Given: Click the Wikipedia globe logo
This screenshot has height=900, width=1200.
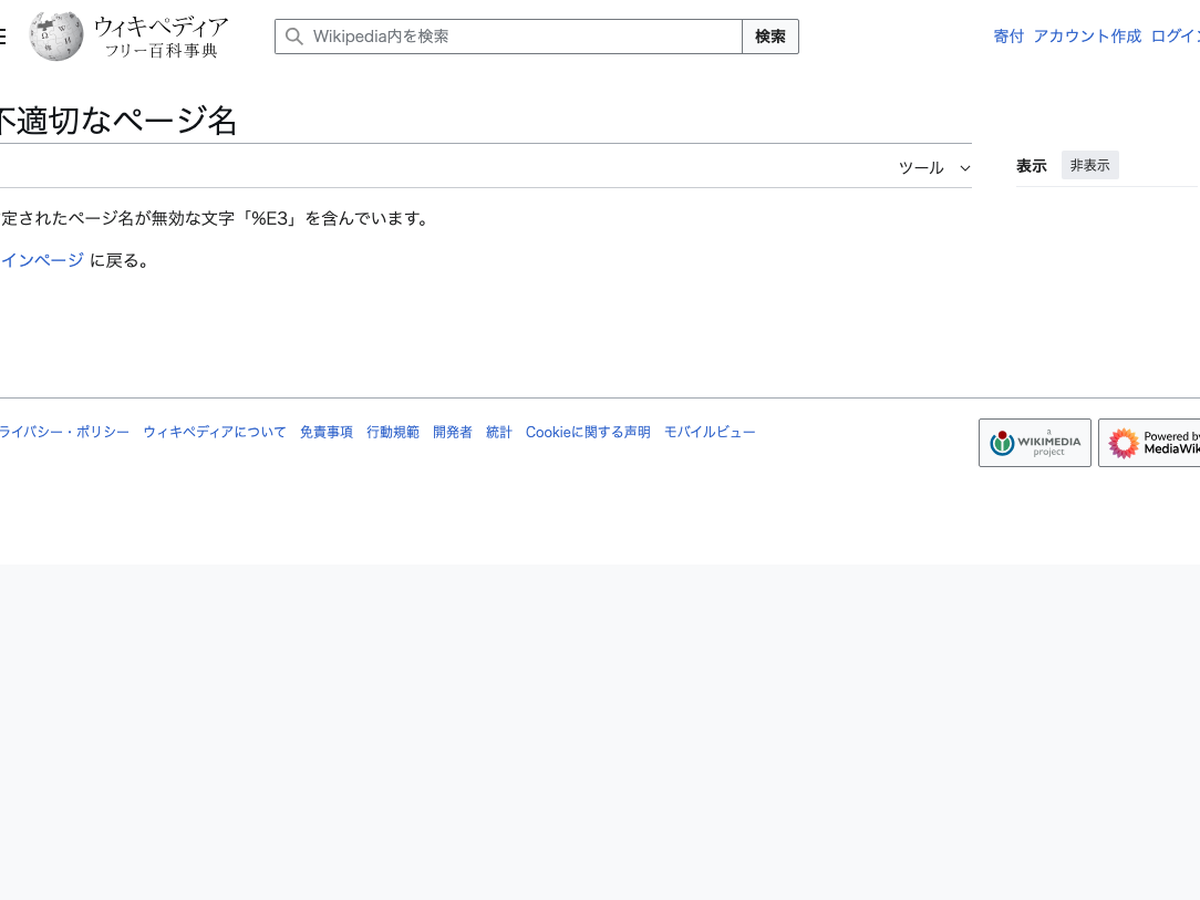Looking at the screenshot, I should (x=56, y=36).
